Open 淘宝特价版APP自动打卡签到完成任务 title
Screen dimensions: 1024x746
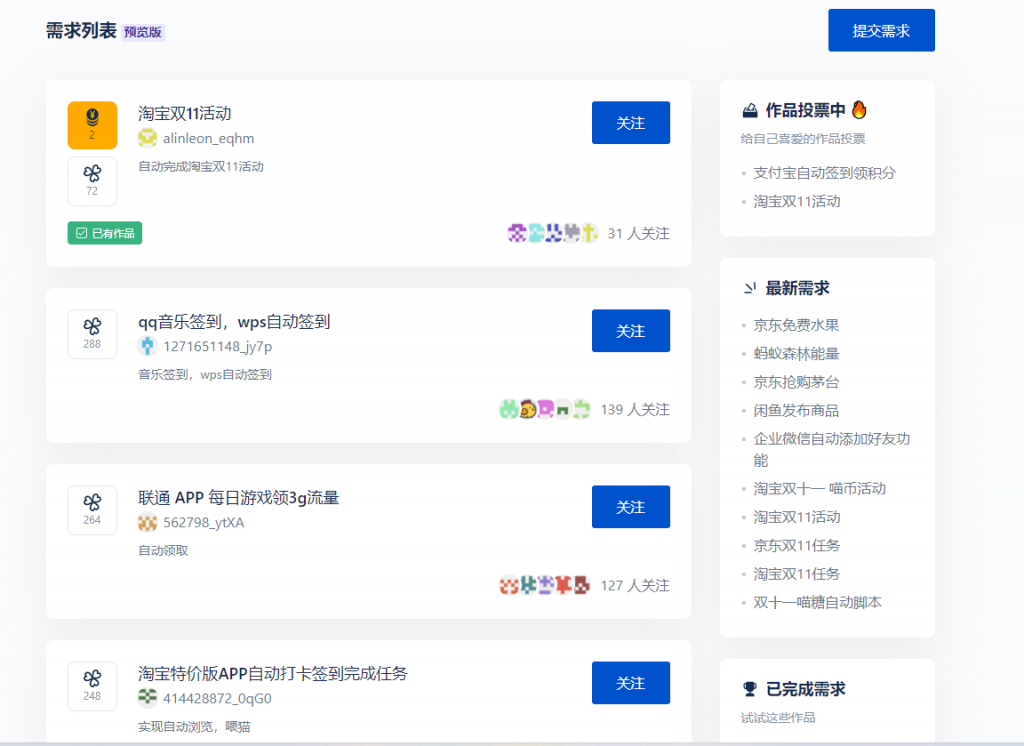[273, 673]
